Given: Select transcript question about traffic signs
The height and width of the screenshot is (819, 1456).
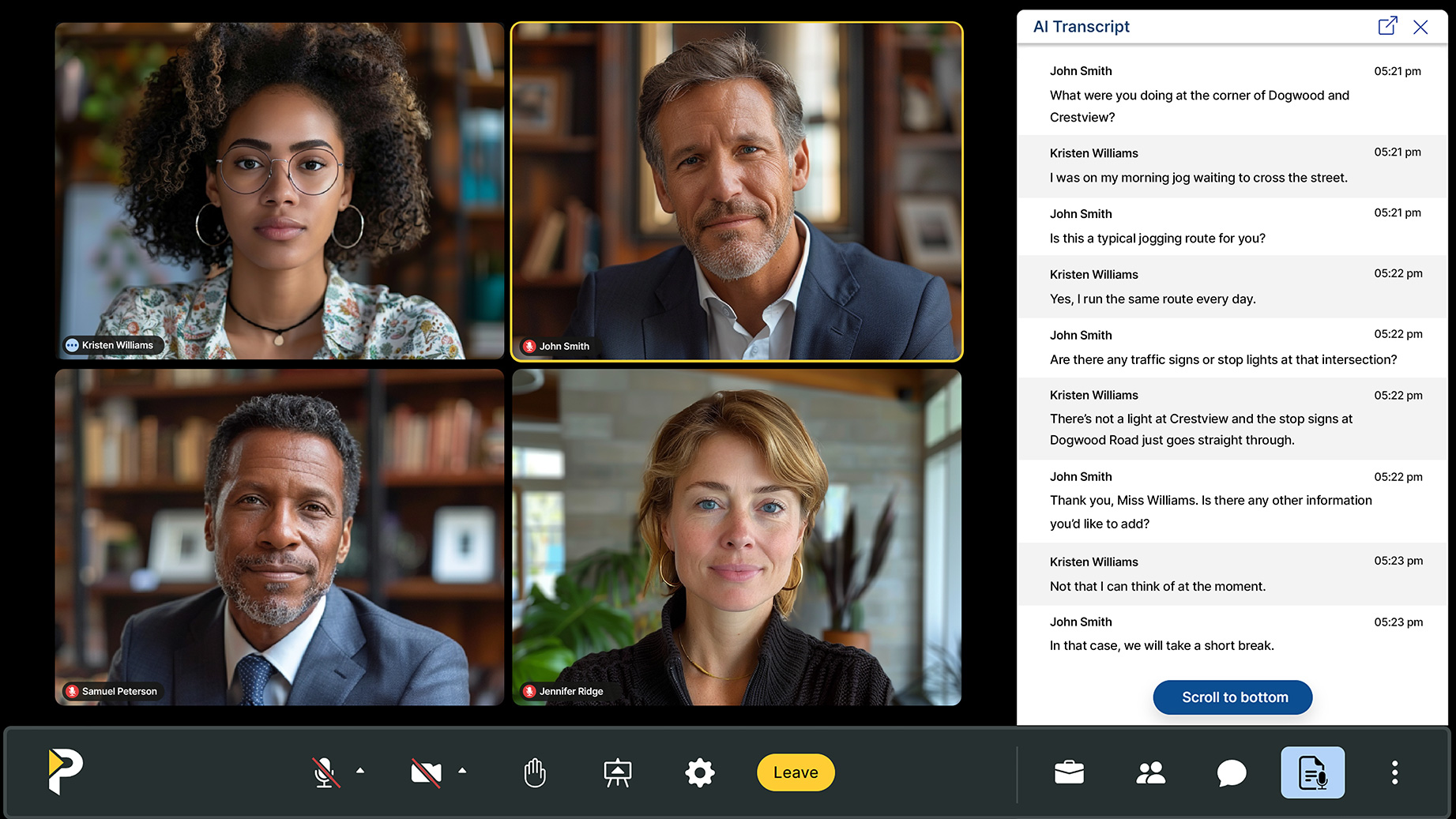Looking at the screenshot, I should 1223,359.
